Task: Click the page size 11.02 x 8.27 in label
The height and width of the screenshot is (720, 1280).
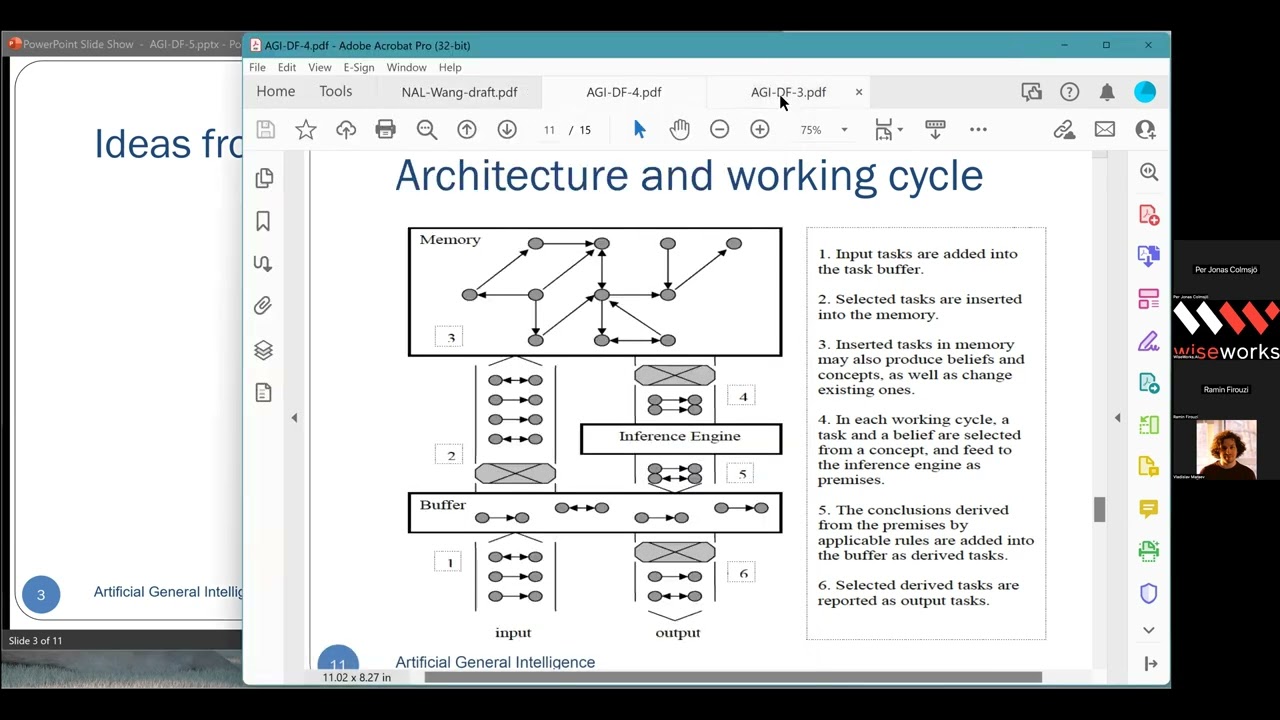Action: (x=357, y=677)
